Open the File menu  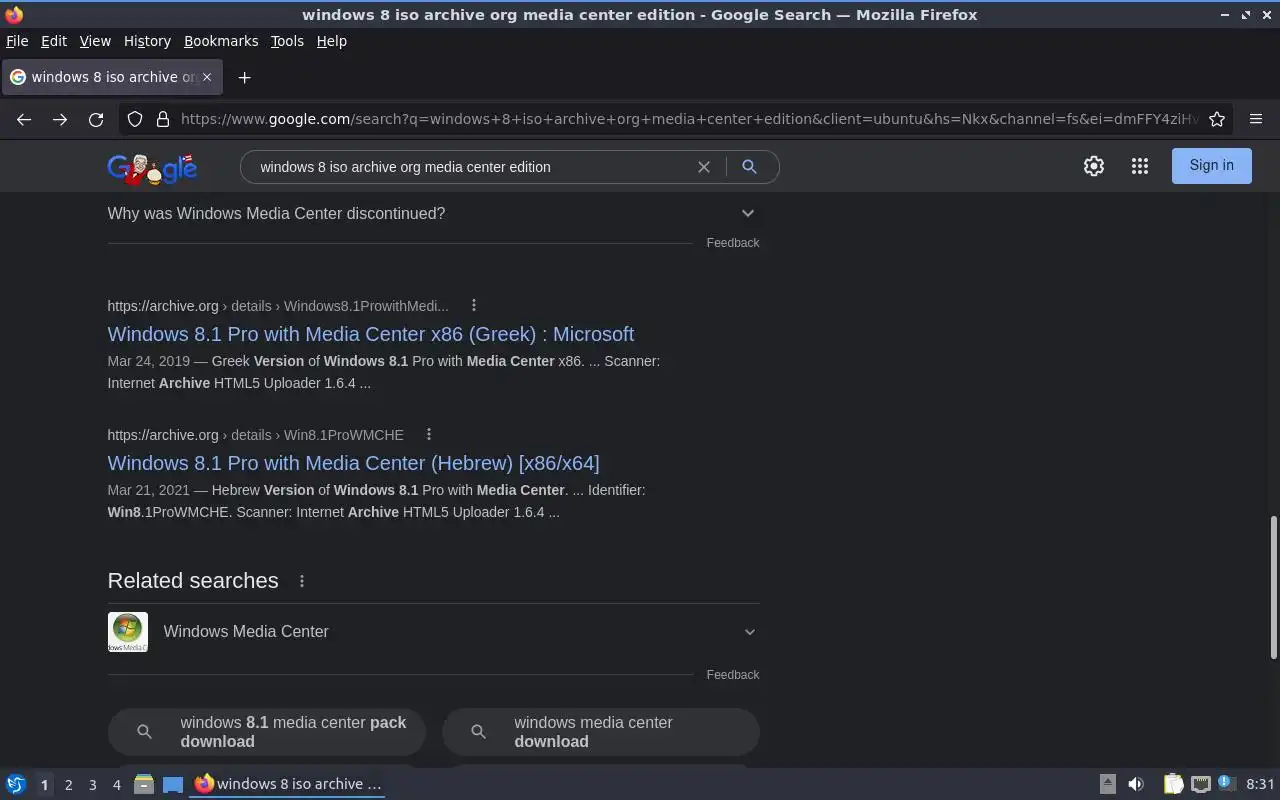click(x=17, y=41)
